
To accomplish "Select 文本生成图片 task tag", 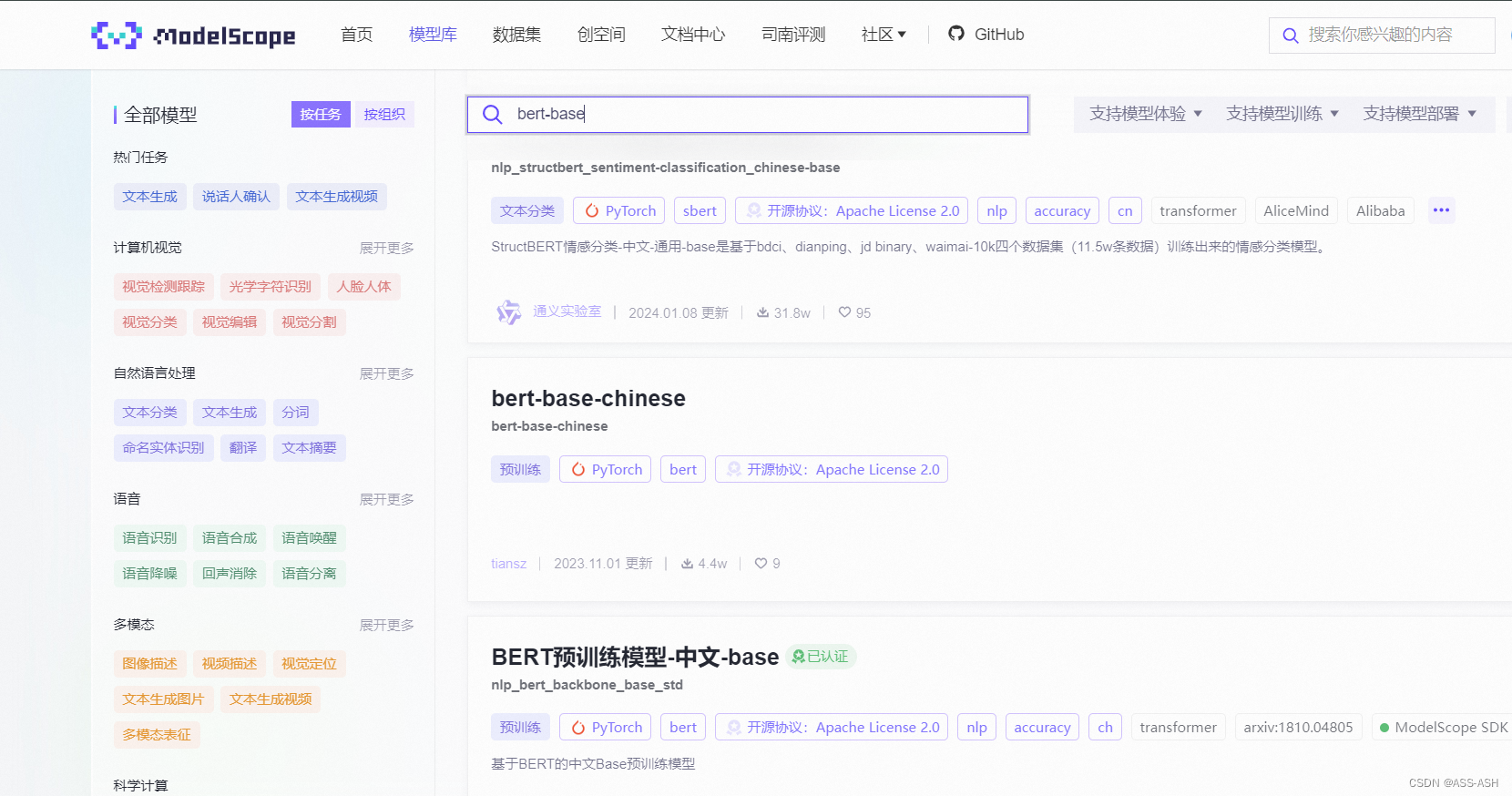I will [x=163, y=699].
